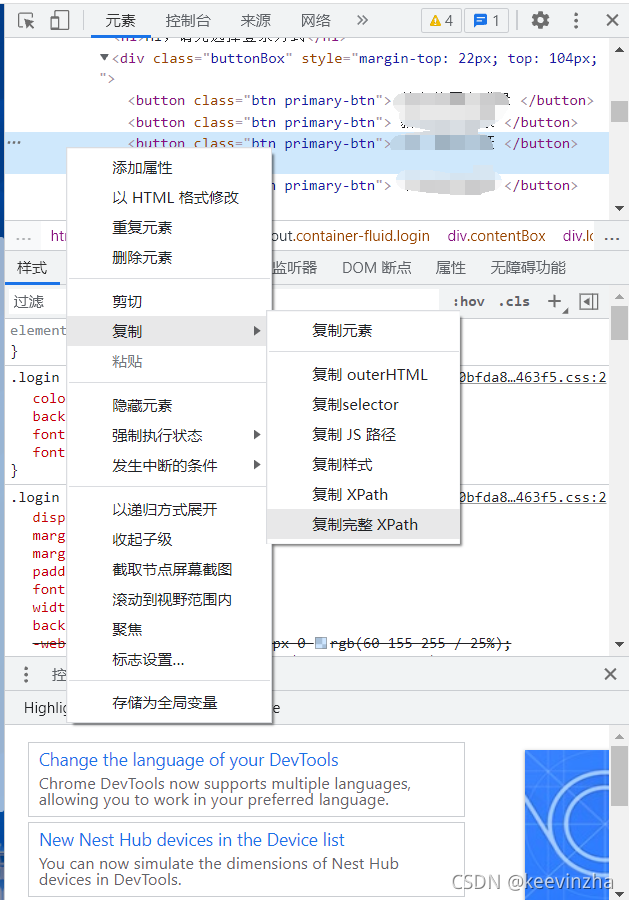
Task: Click the new style rule plus icon
Action: [x=555, y=301]
